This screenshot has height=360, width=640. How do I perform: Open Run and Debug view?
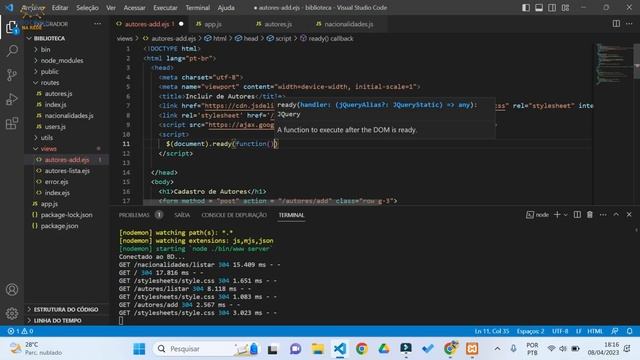point(12,99)
